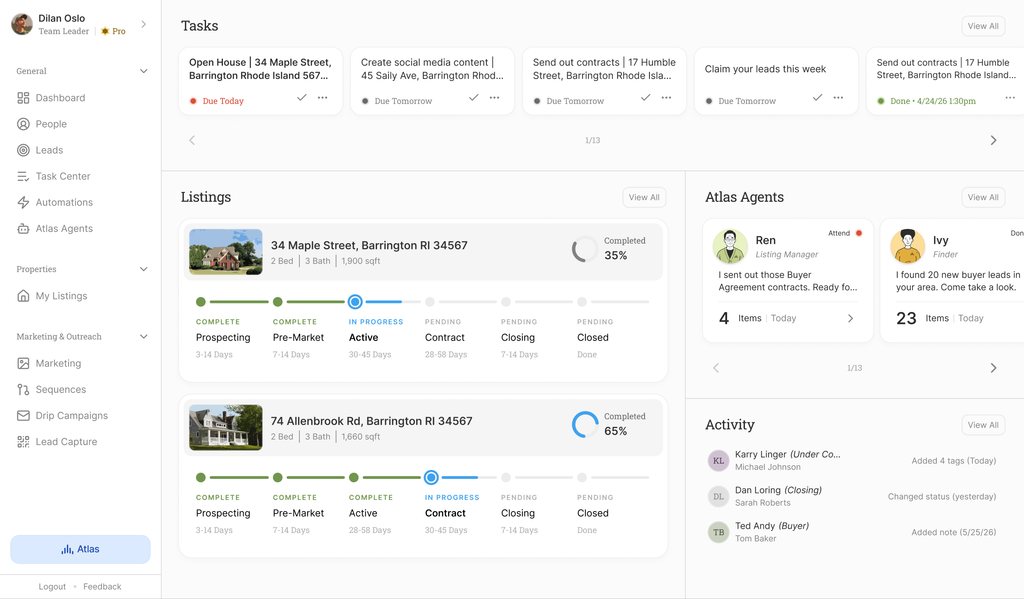
Task: Click 35% completed progress ring
Action: tap(584, 249)
